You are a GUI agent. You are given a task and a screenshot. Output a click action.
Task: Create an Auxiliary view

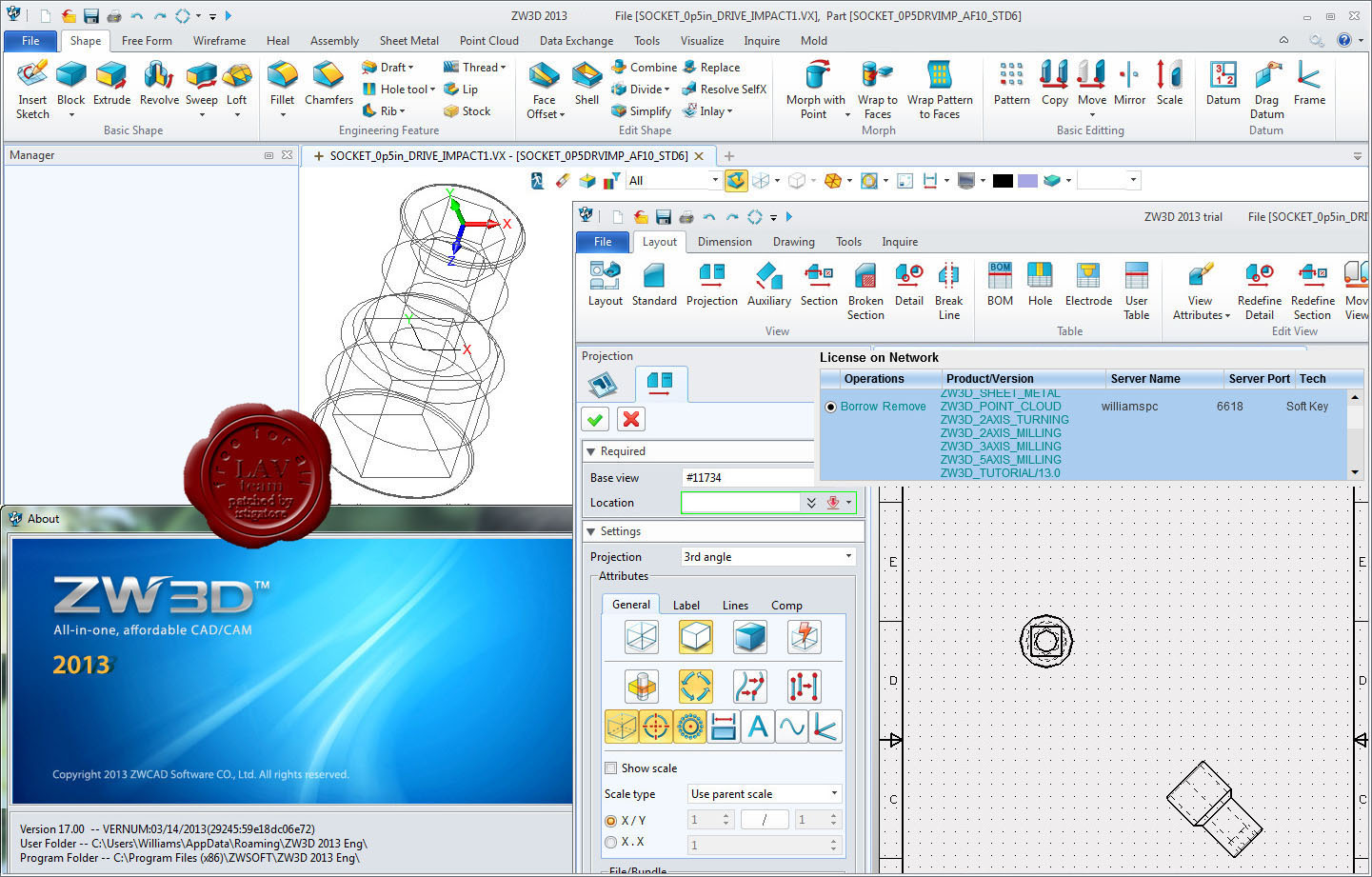[769, 284]
